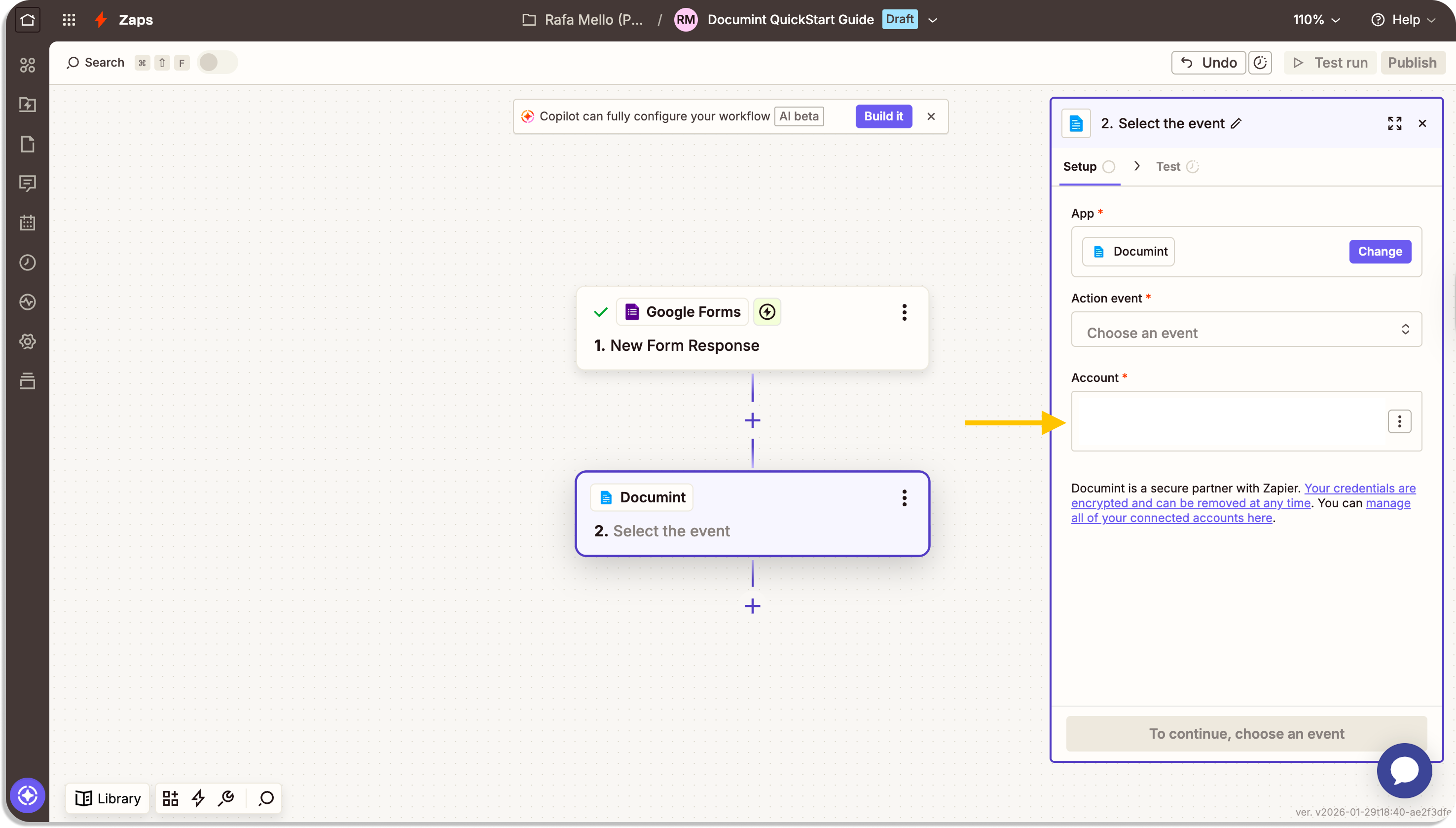
Task: Open Choose an event dropdown
Action: point(1246,329)
